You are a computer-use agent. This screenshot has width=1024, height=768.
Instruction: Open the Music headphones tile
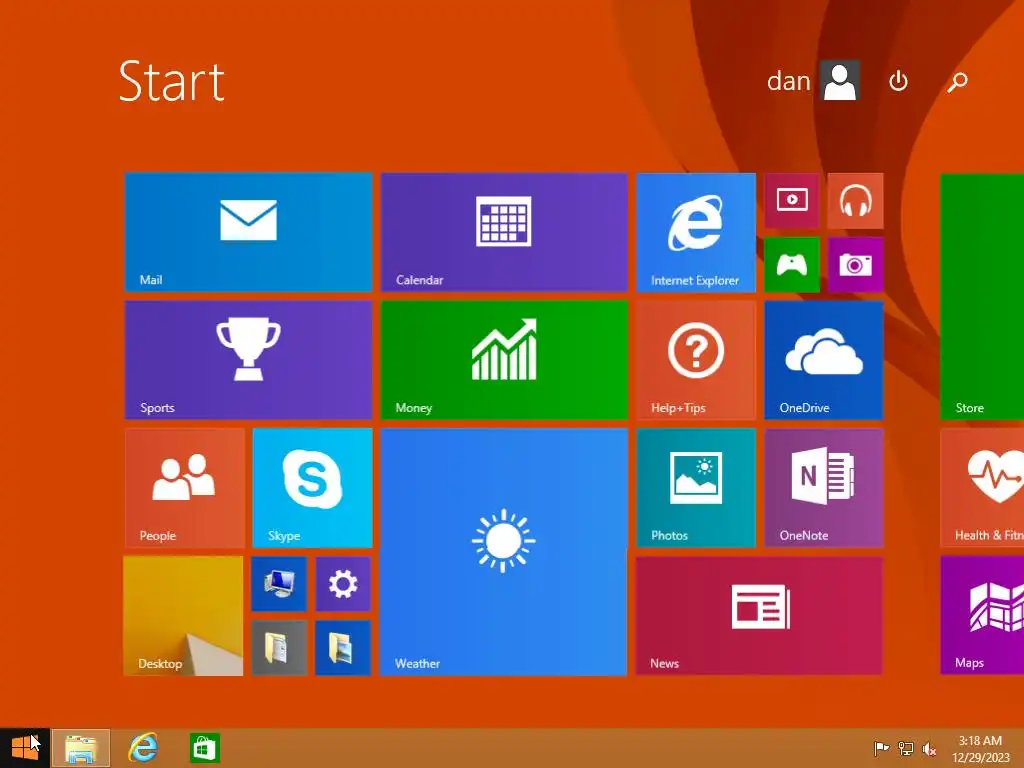[x=856, y=200]
